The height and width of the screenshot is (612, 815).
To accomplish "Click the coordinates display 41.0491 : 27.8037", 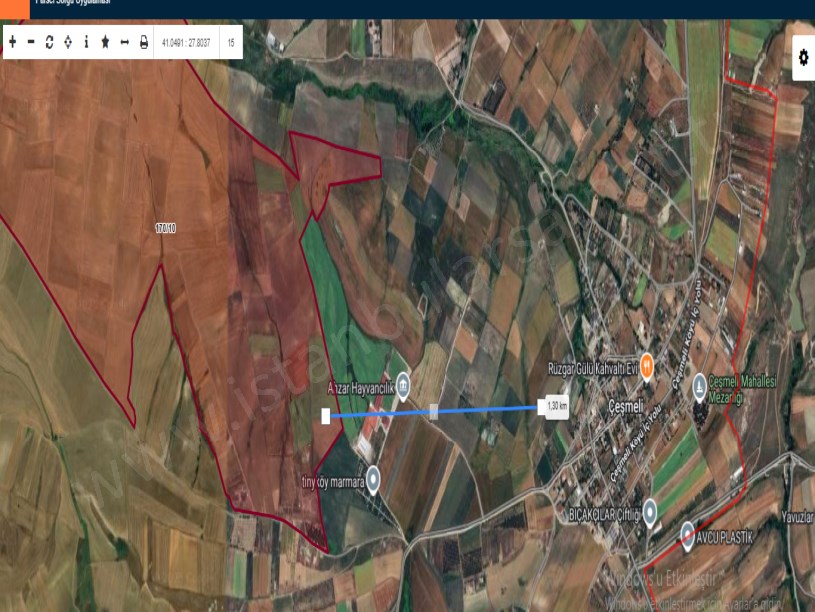I will tap(187, 43).
